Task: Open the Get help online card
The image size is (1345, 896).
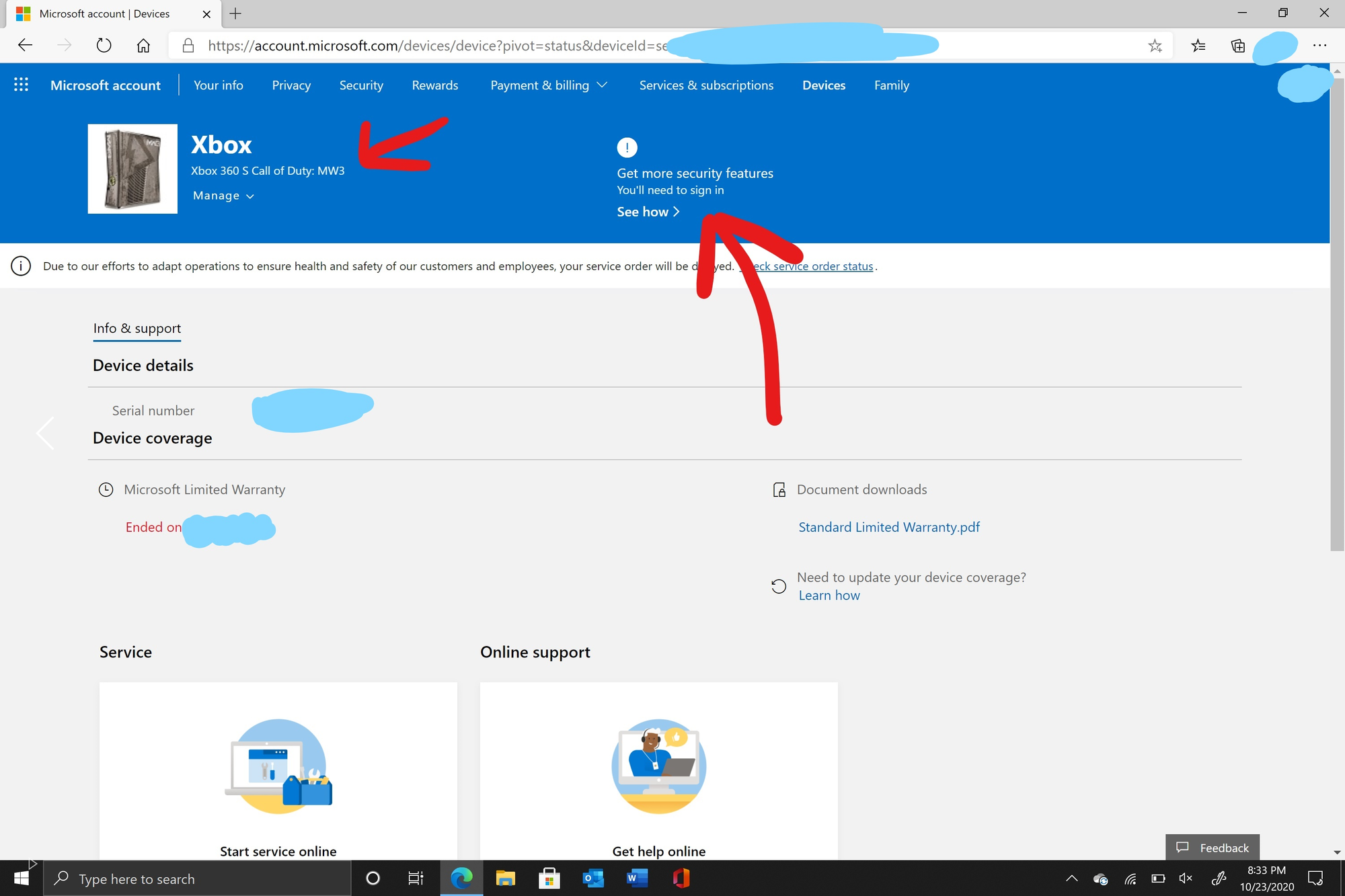Action: pyautogui.click(x=659, y=771)
